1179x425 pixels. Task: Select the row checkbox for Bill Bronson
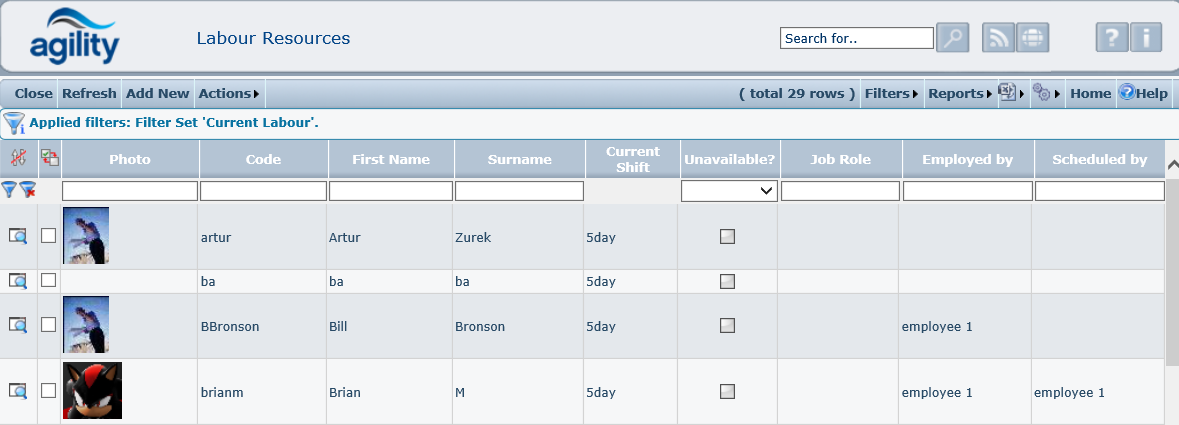tap(49, 325)
